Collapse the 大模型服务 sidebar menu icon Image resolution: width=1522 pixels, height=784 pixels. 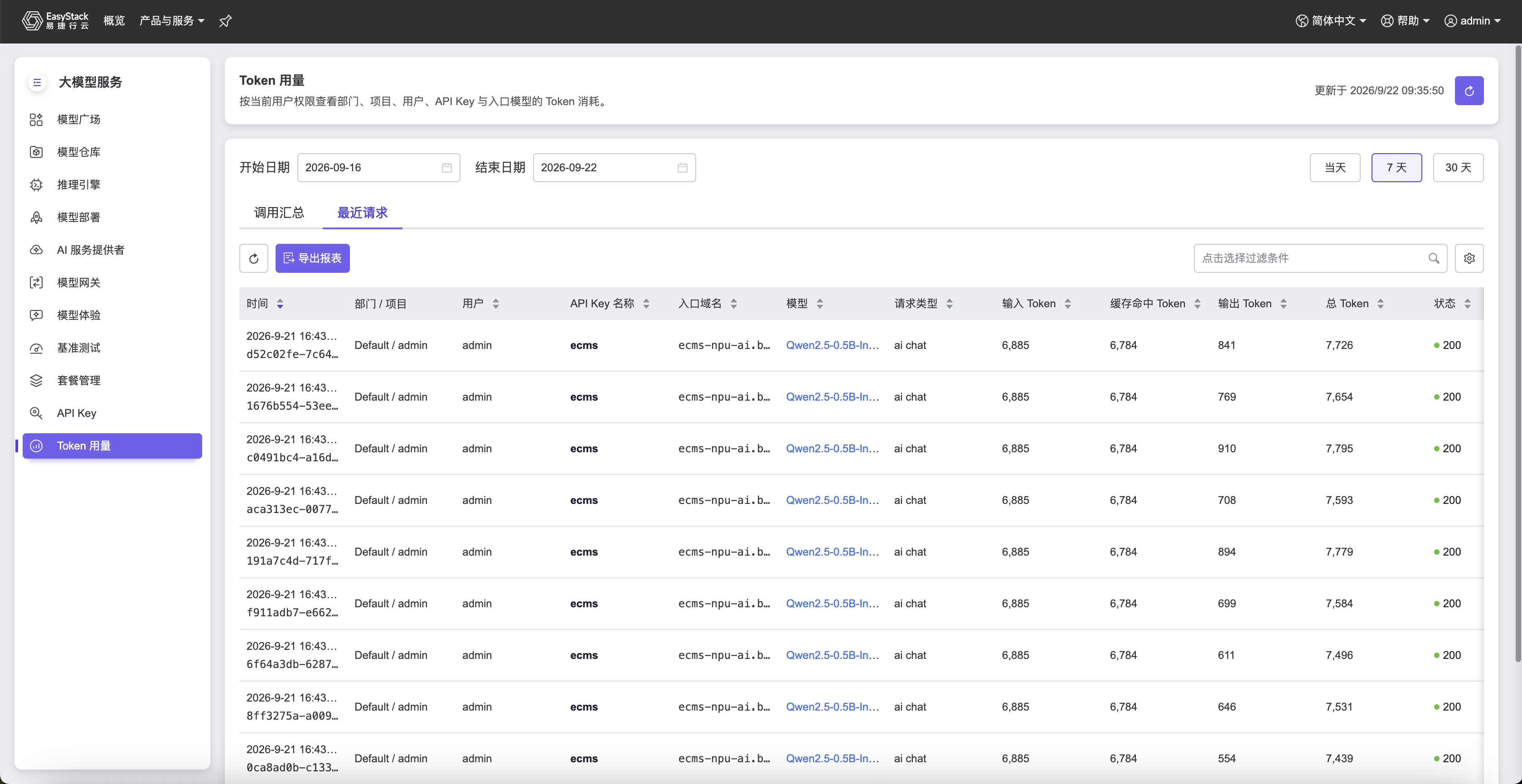37,82
